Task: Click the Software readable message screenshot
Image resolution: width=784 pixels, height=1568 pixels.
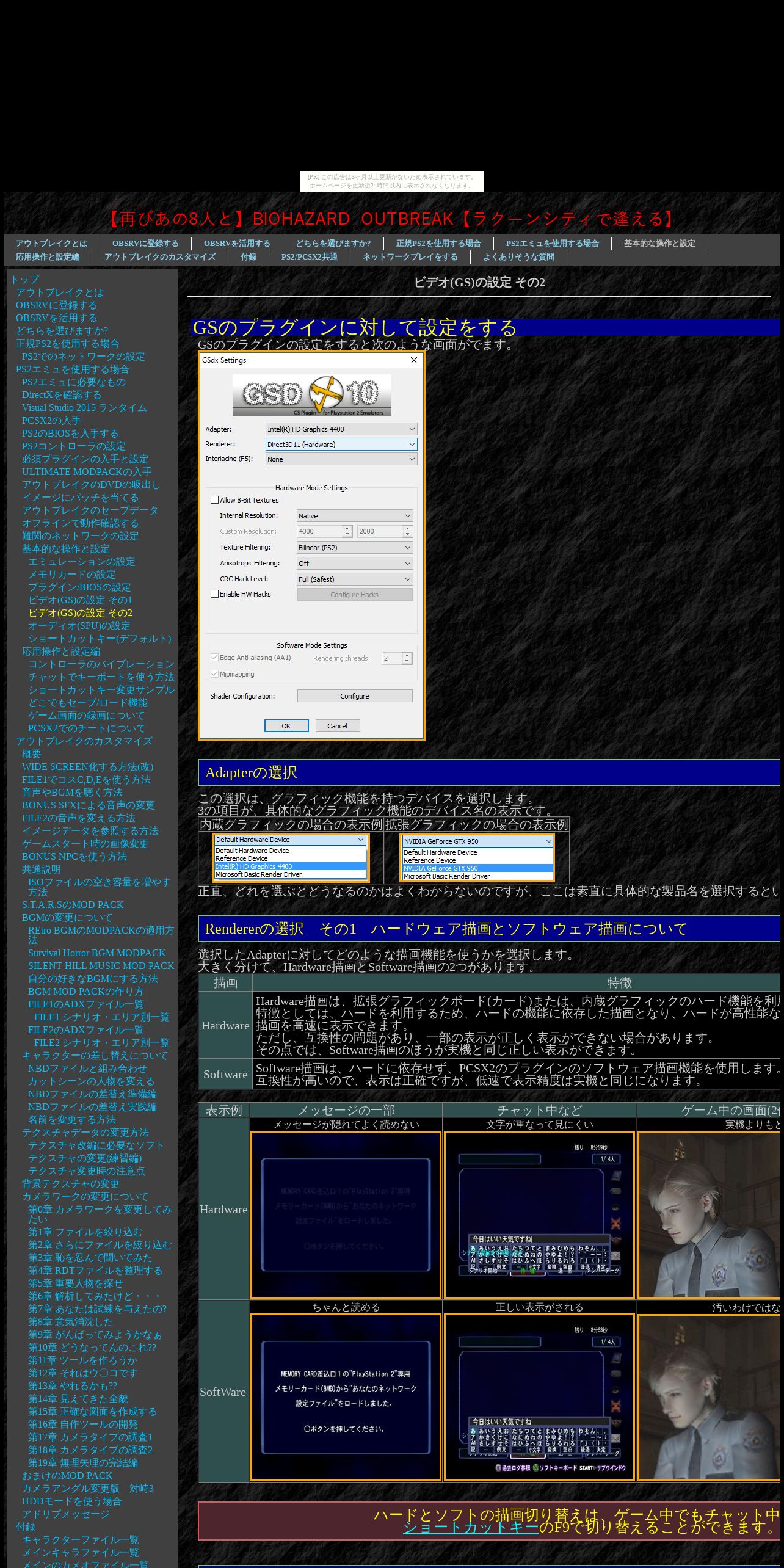Action: [346, 1398]
